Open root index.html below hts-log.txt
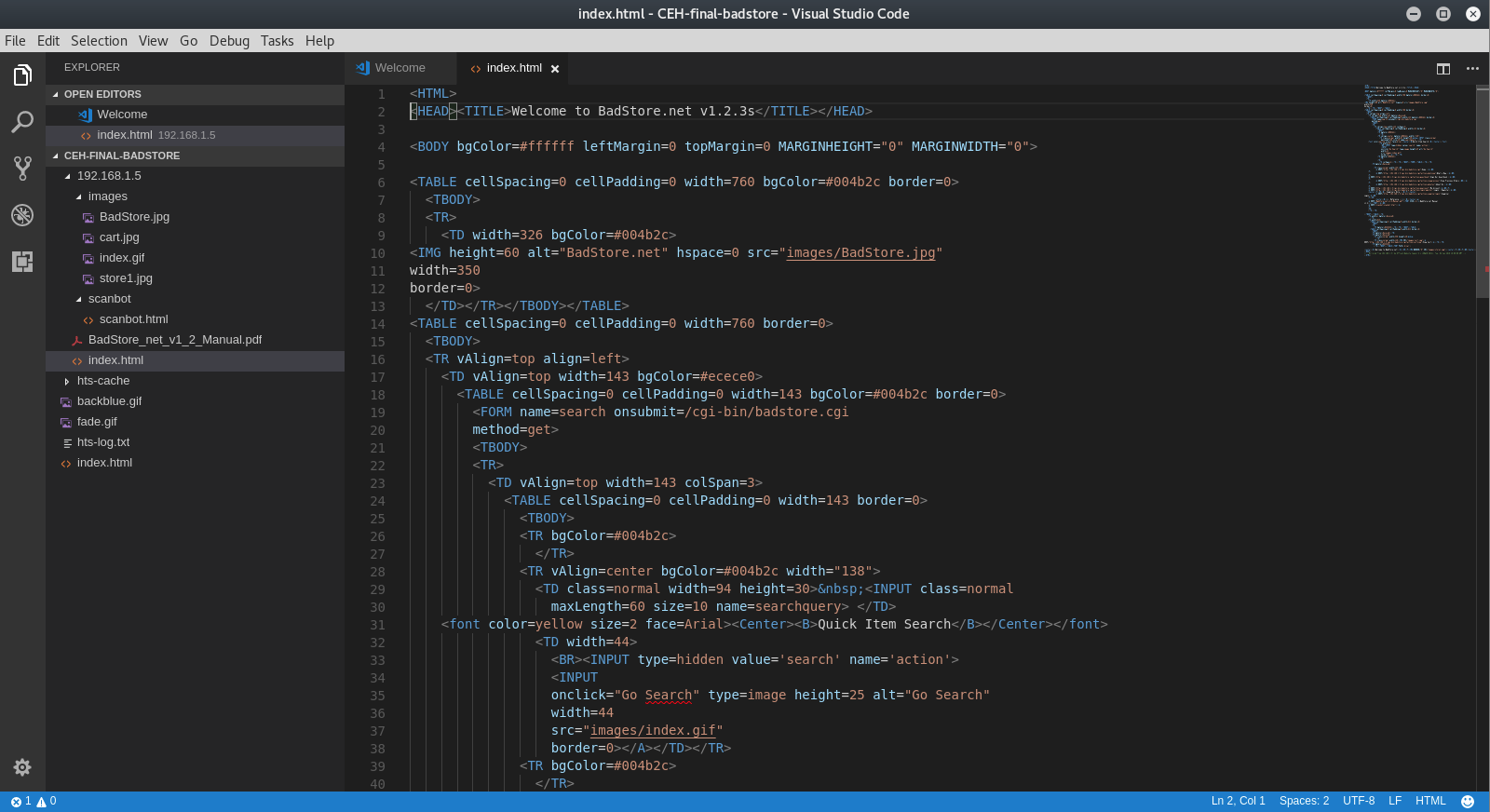The height and width of the screenshot is (812, 1490). (x=195, y=463)
